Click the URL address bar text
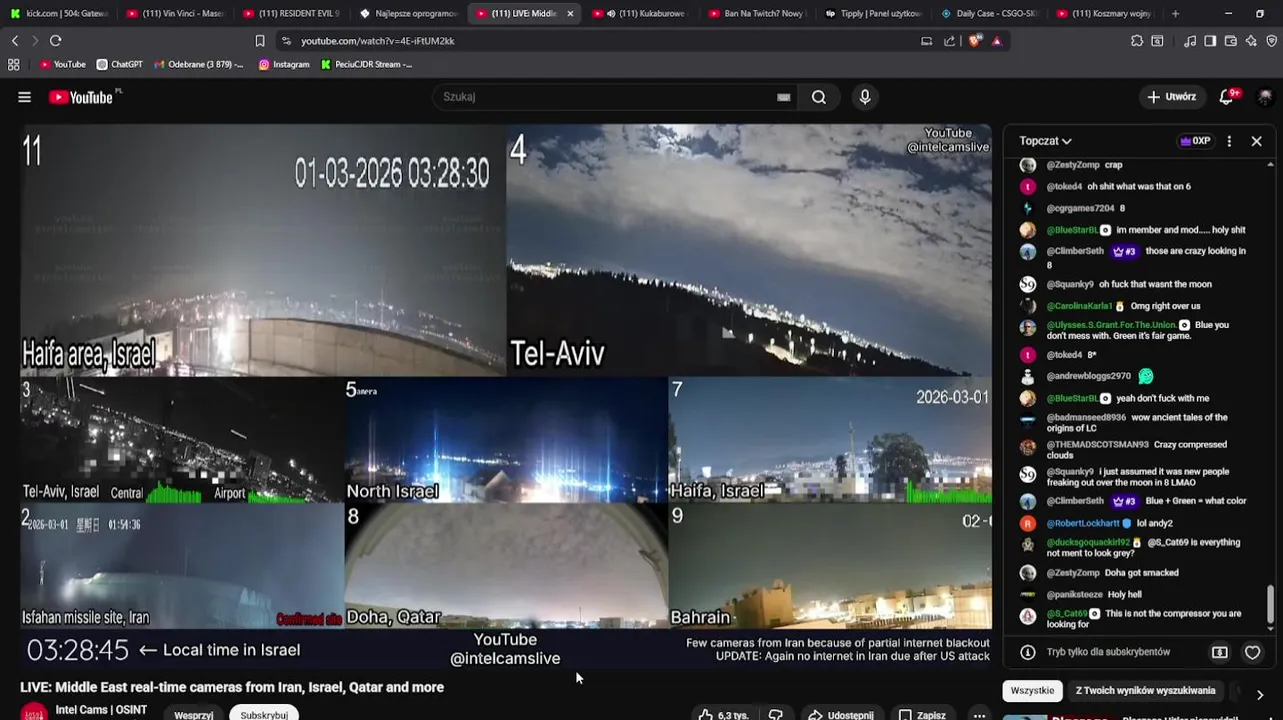The height and width of the screenshot is (720, 1283). (x=378, y=41)
